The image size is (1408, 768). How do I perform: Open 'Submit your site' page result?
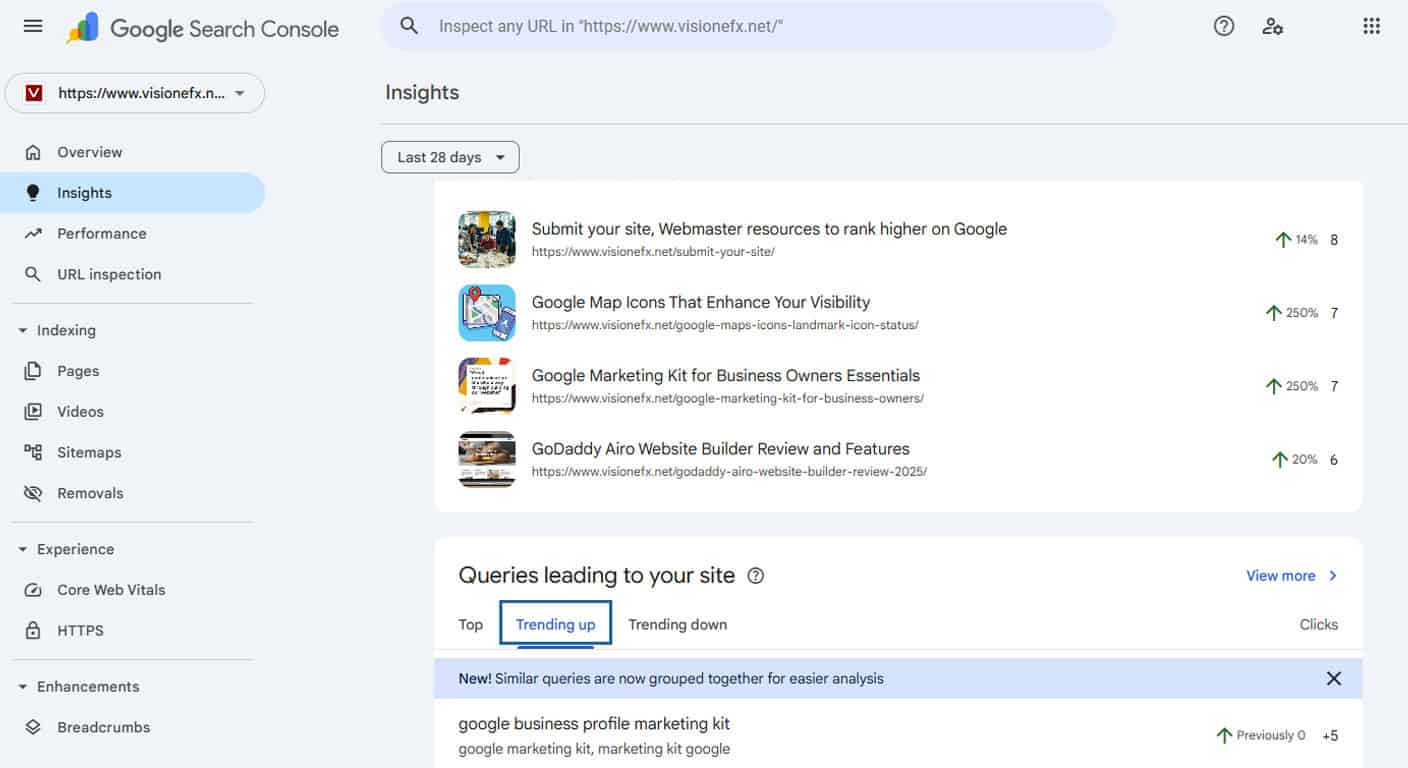pos(768,229)
